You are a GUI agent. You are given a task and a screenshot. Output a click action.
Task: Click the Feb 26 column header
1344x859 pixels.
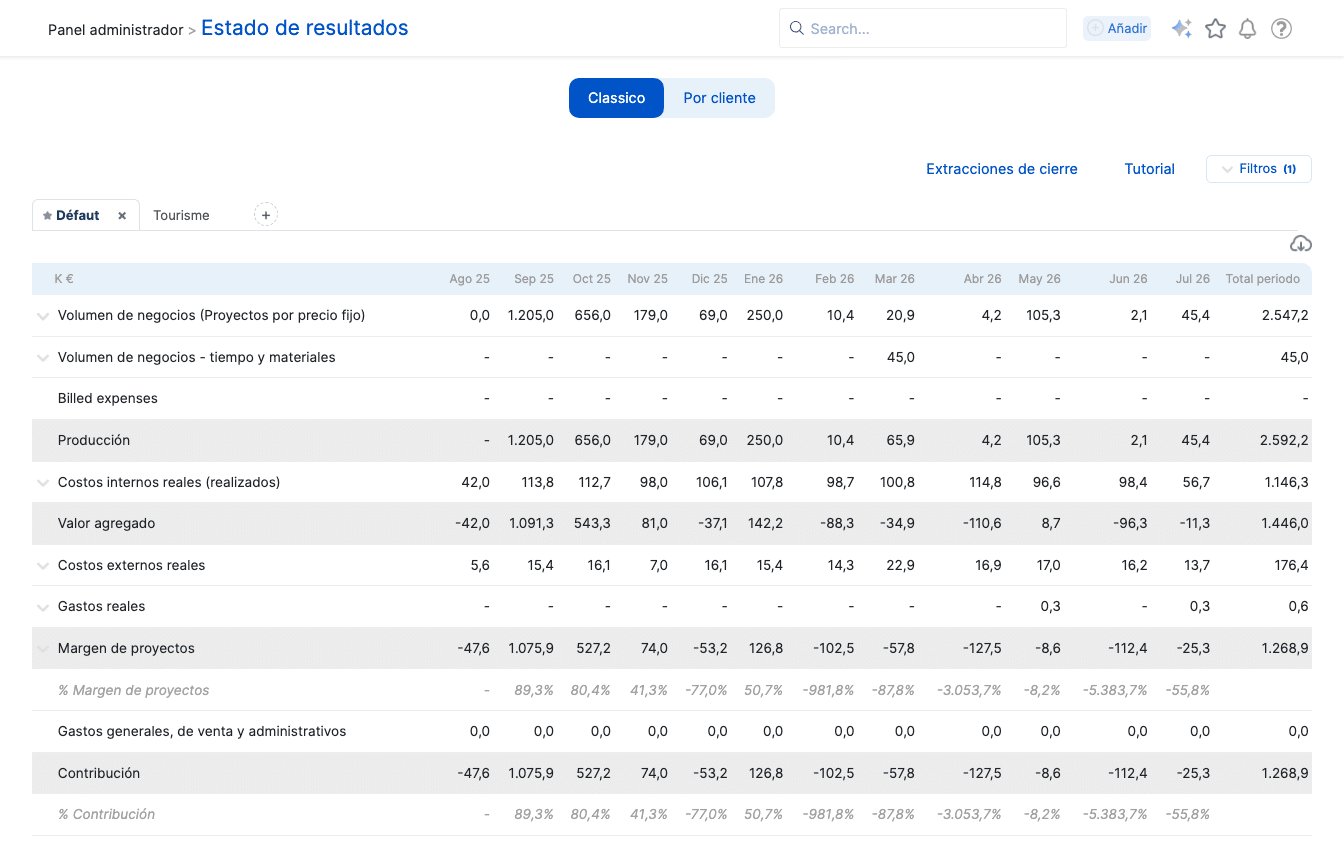[834, 279]
